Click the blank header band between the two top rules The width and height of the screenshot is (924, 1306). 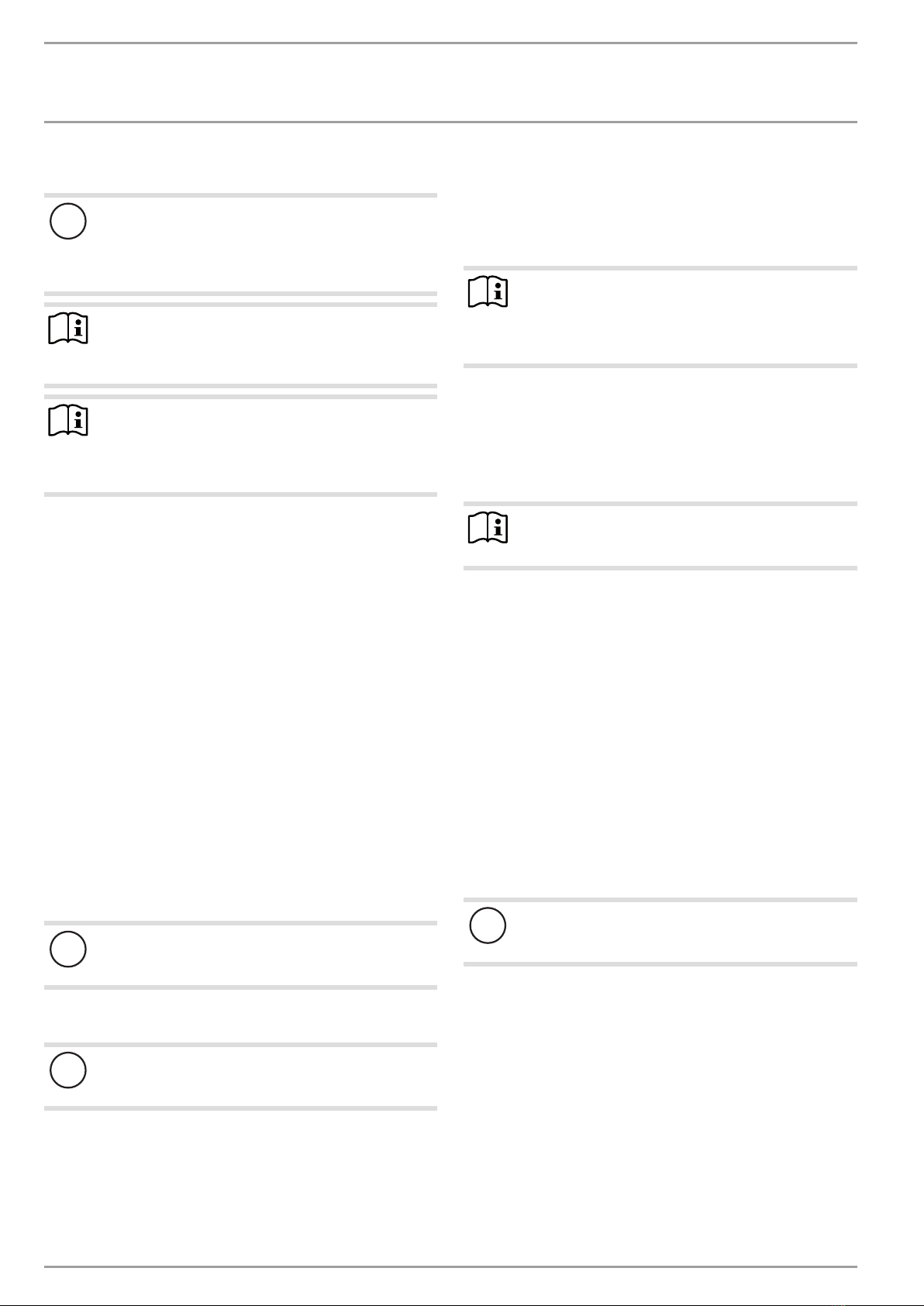click(x=450, y=82)
